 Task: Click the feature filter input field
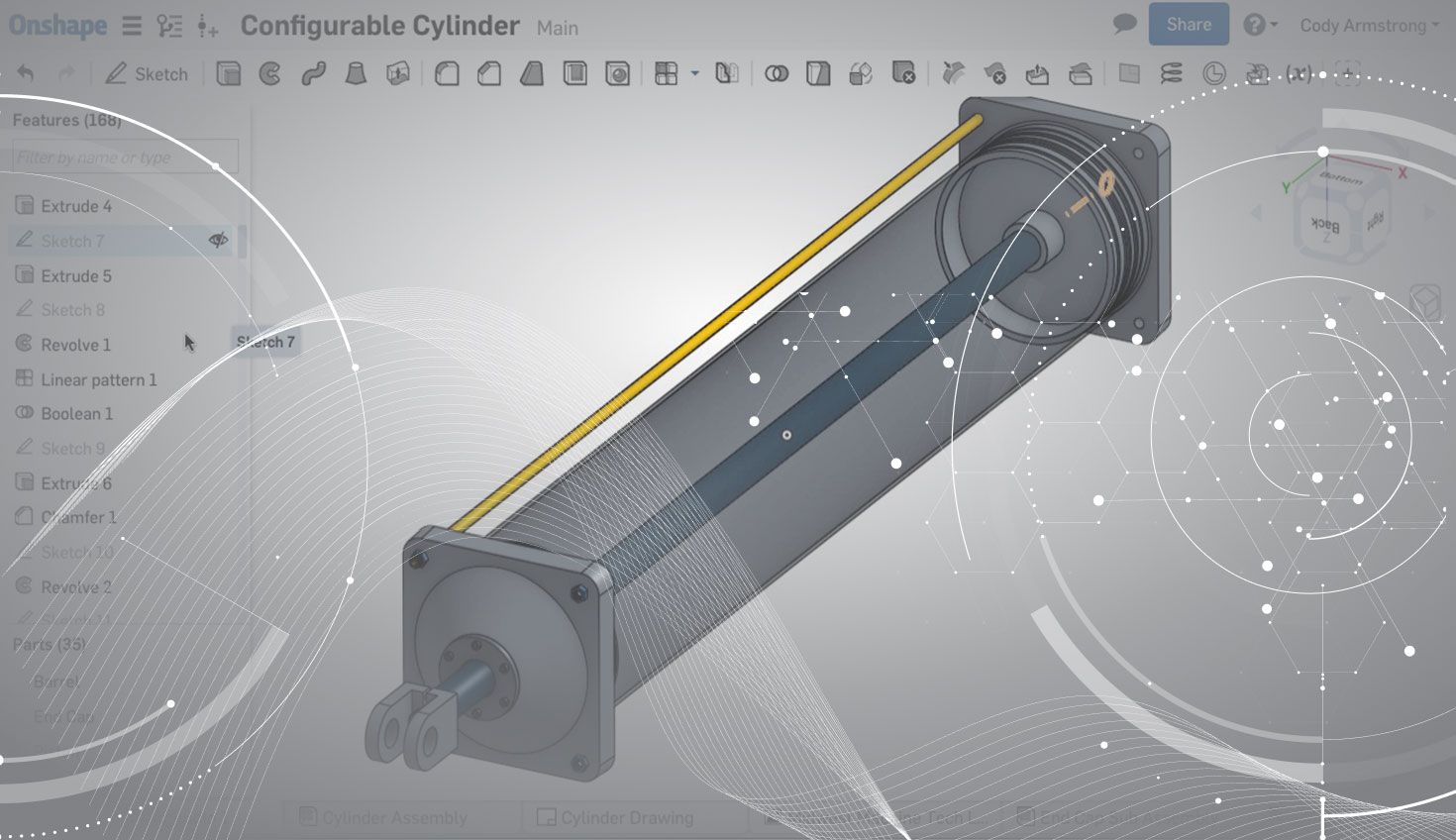(x=125, y=157)
